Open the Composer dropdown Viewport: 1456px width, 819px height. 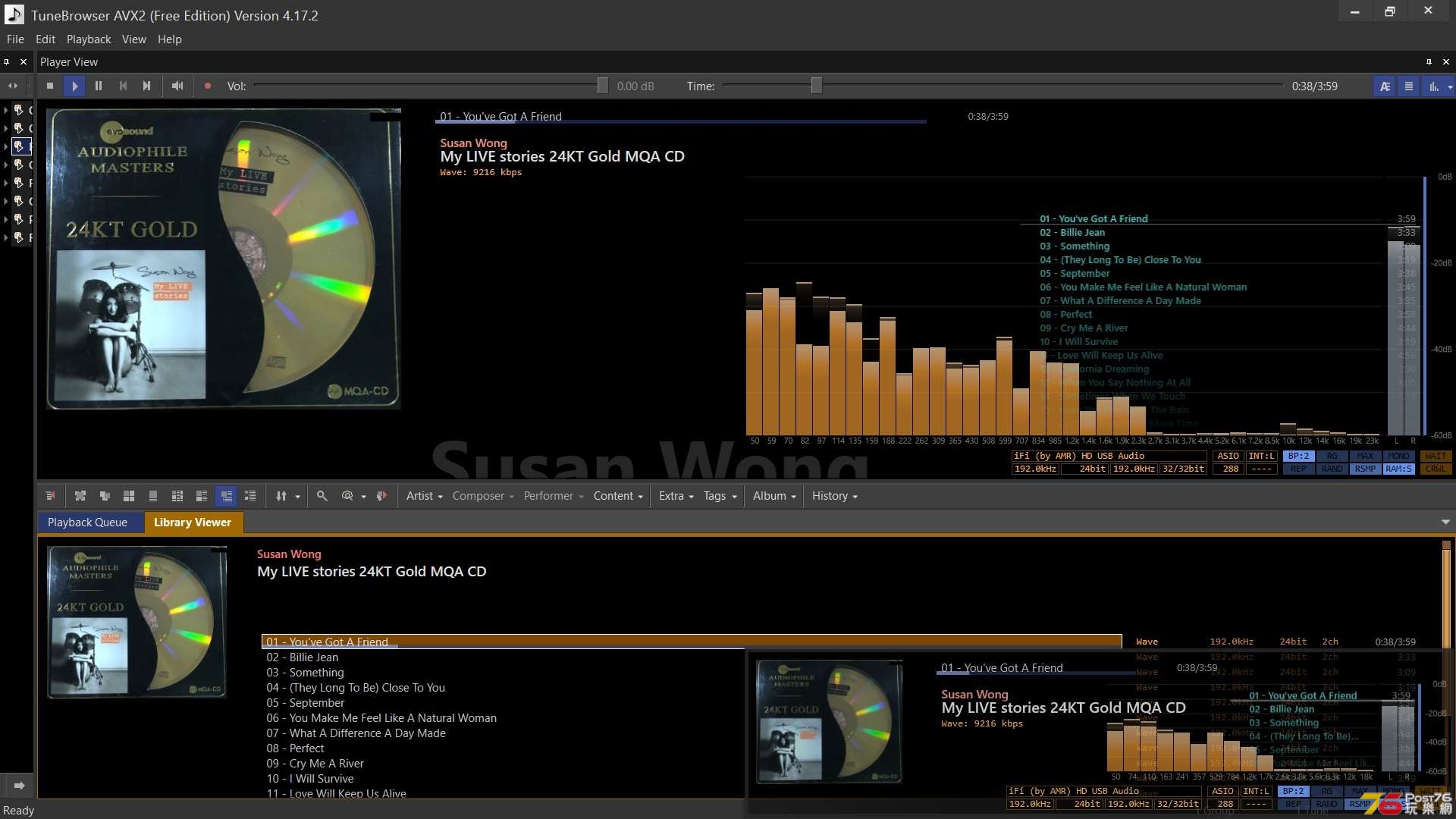[483, 496]
